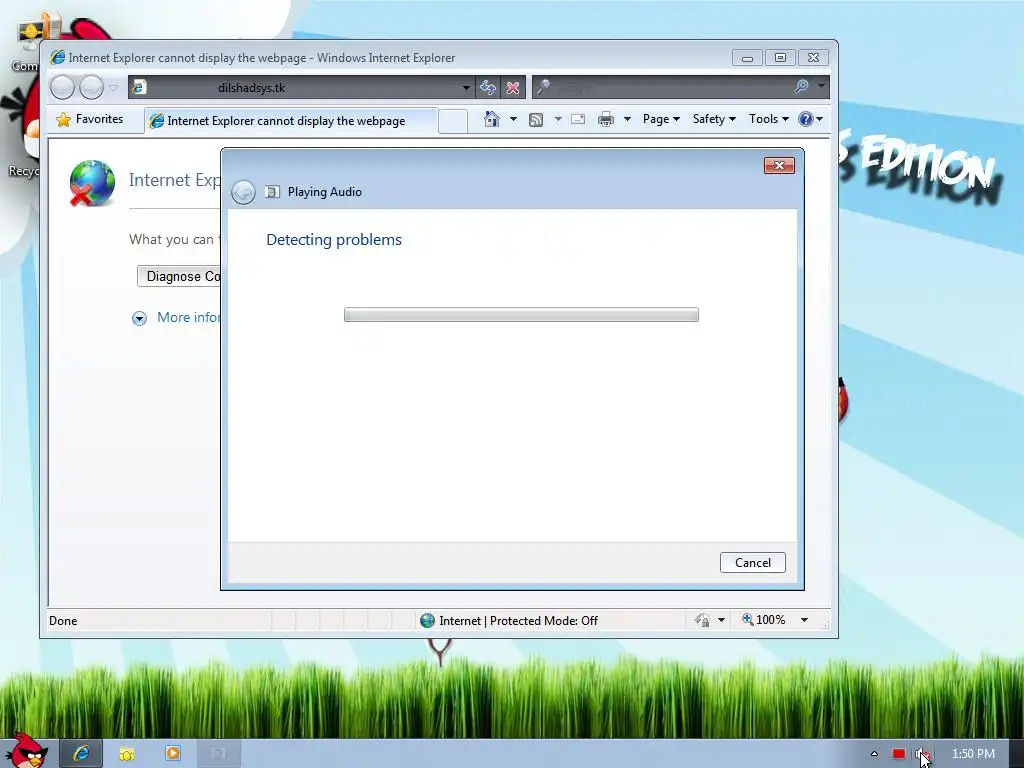1024x768 pixels.
Task: Click the Internet Explorer forward button
Action: click(x=91, y=87)
